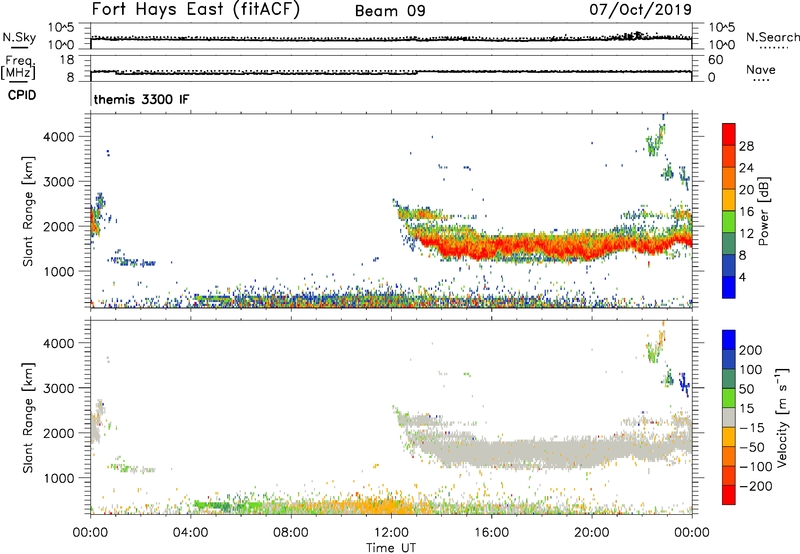Select the 'Freq. [MHz]' axis label
Screen dimensions: 800x554
click(18, 67)
